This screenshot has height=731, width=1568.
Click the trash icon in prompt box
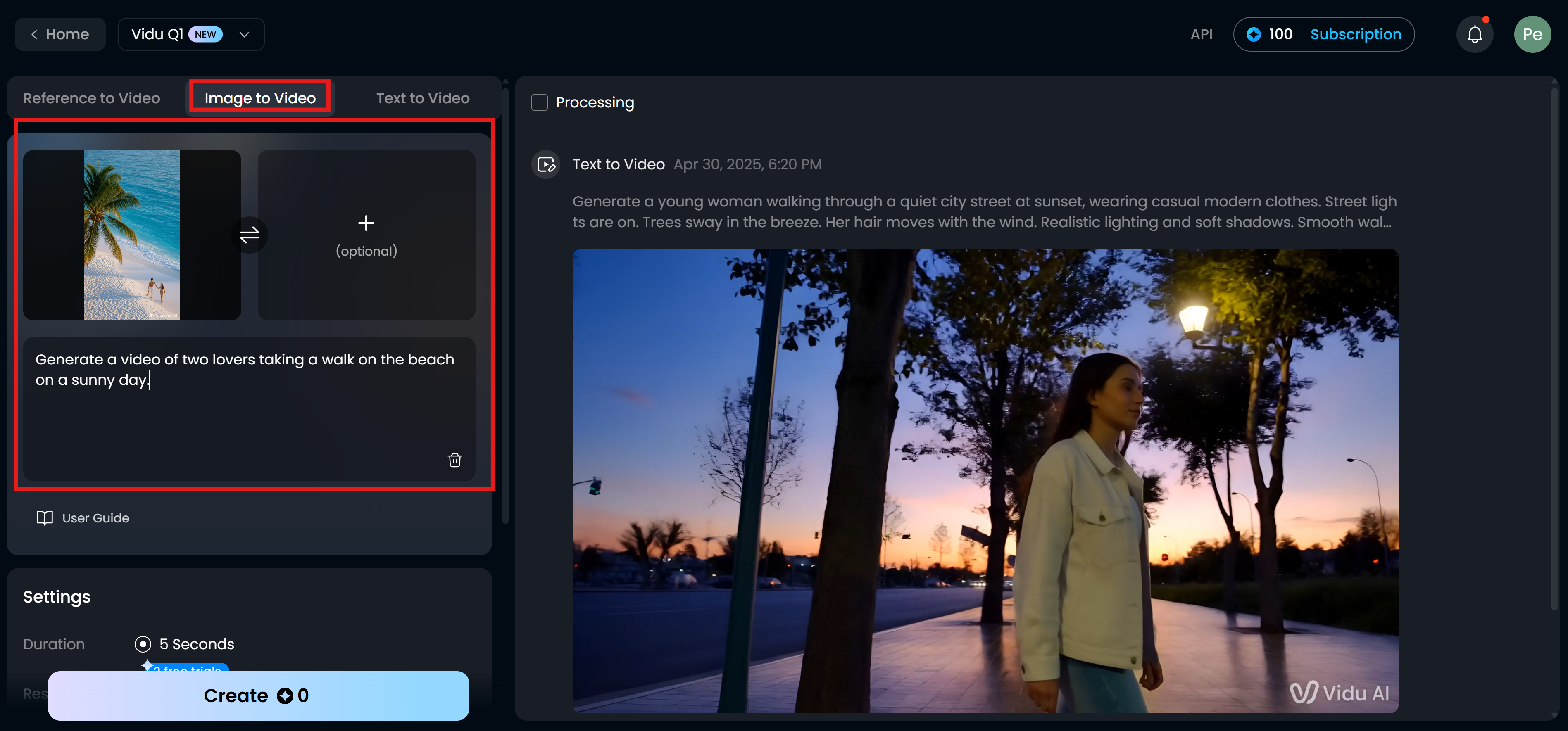pyautogui.click(x=454, y=460)
